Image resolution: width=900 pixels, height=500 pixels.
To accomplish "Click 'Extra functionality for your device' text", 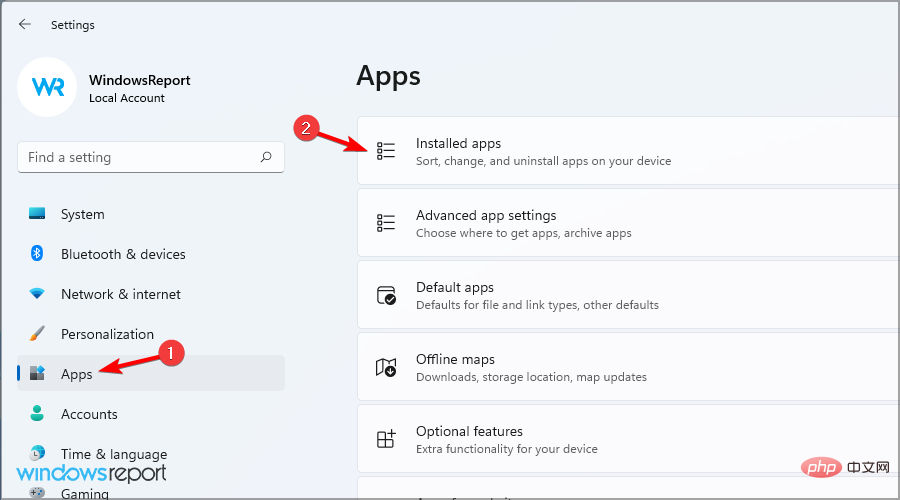I will tap(507, 449).
